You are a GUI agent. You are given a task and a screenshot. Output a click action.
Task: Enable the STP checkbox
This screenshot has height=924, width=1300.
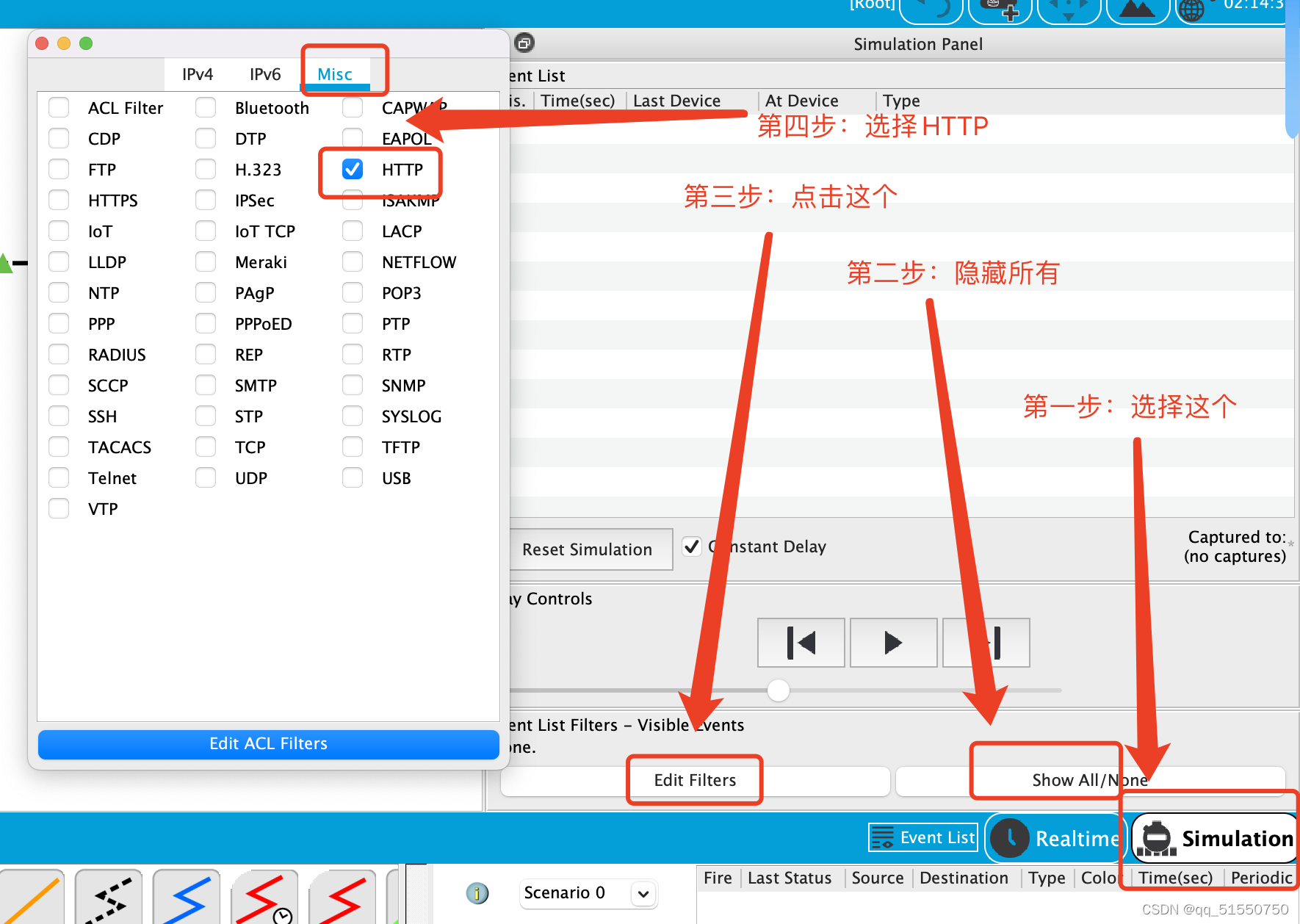tap(206, 416)
